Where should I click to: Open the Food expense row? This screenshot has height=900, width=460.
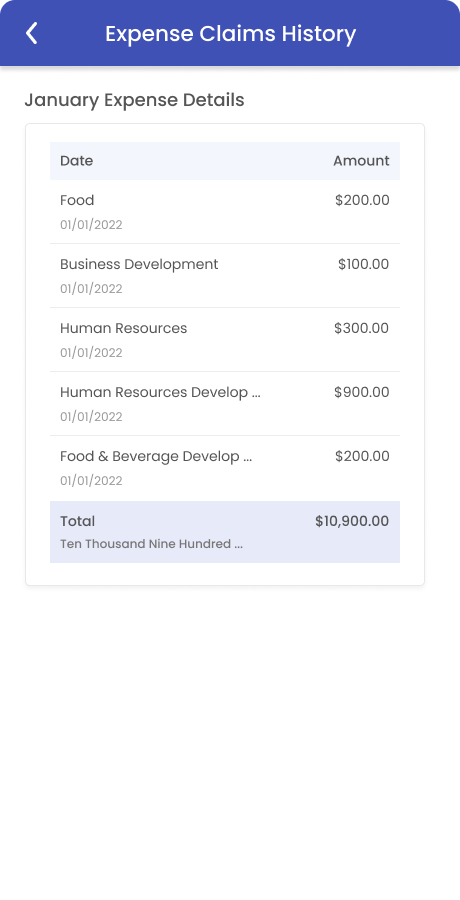(x=225, y=212)
